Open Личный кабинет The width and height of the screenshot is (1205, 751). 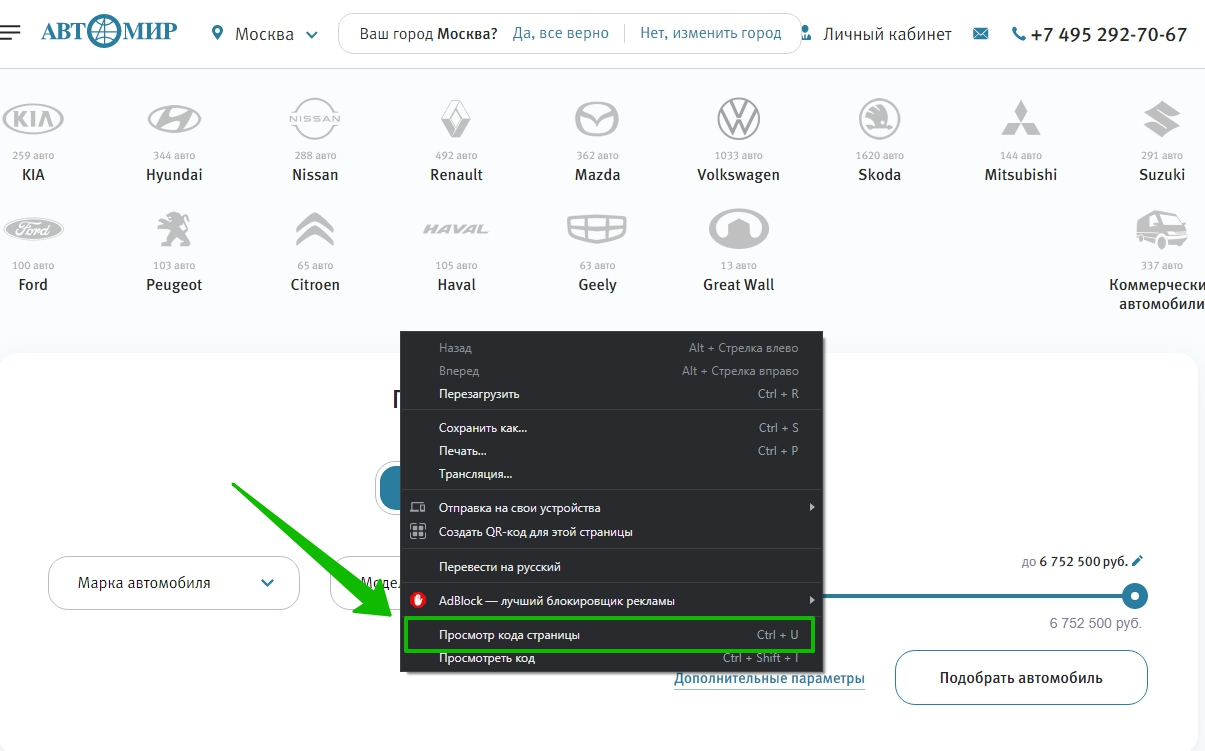tap(887, 34)
